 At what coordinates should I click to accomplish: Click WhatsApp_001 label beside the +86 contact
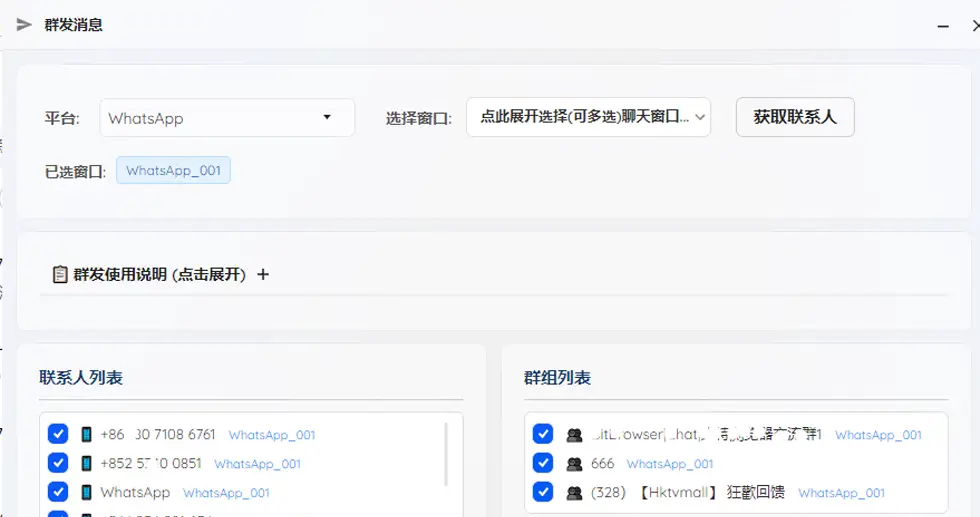tap(272, 435)
